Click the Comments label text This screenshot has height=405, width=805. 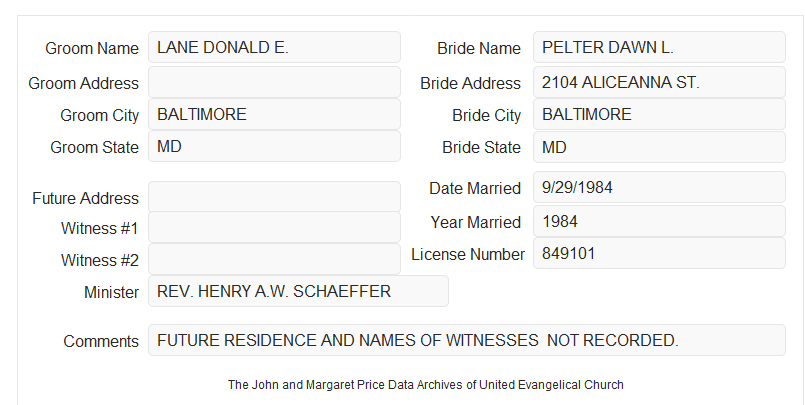point(101,341)
